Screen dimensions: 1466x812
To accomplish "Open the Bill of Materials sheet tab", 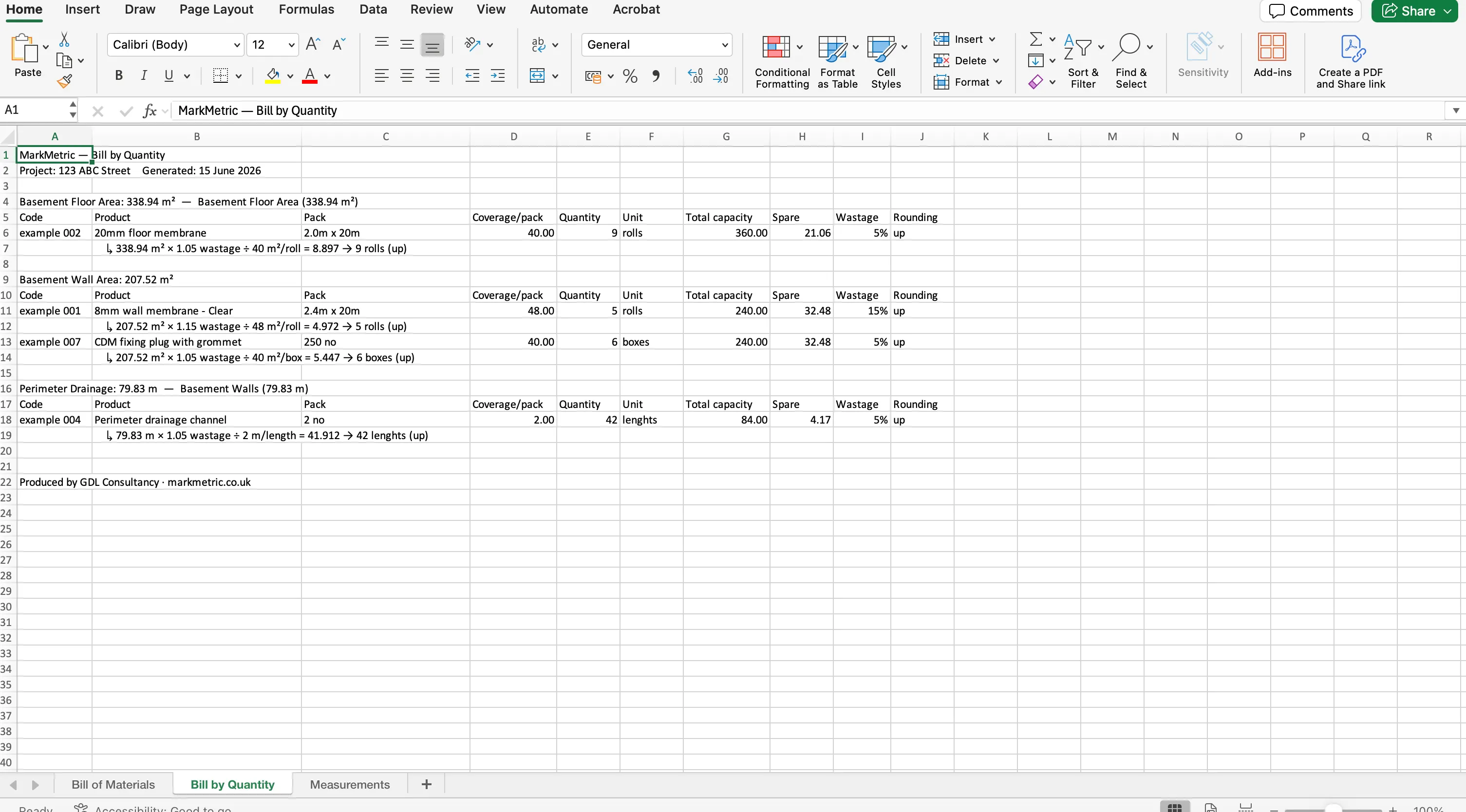I will (113, 785).
